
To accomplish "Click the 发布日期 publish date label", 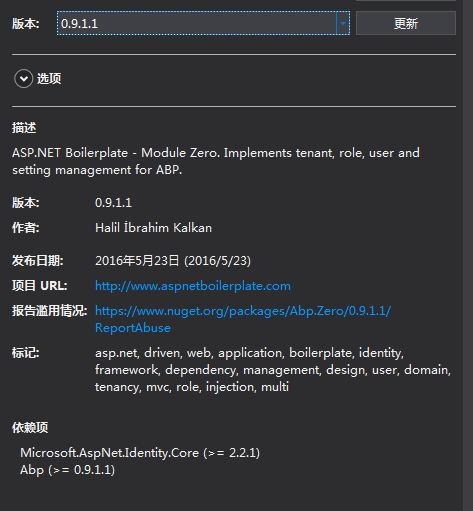I will [38, 260].
